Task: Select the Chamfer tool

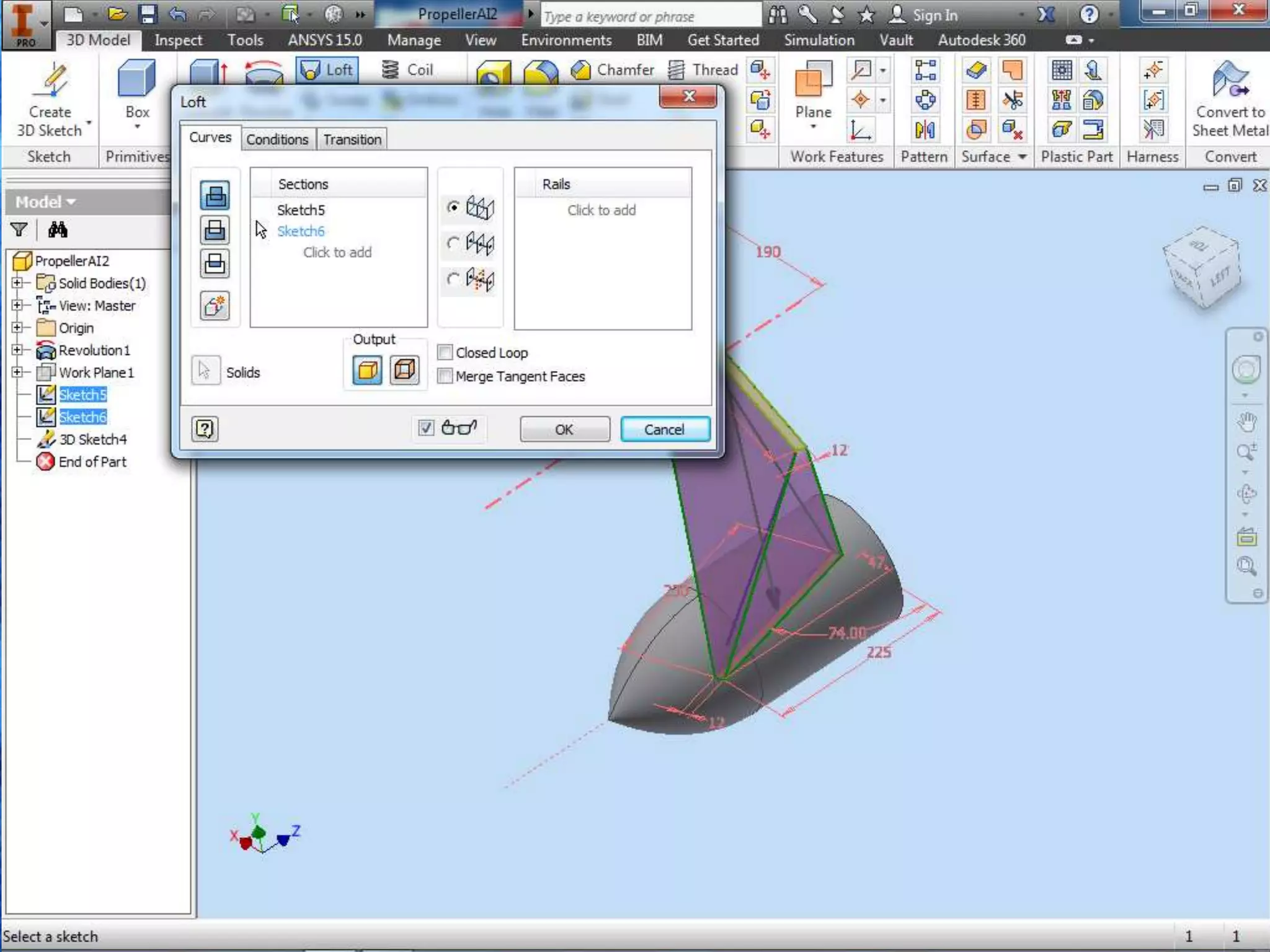Action: click(x=613, y=70)
